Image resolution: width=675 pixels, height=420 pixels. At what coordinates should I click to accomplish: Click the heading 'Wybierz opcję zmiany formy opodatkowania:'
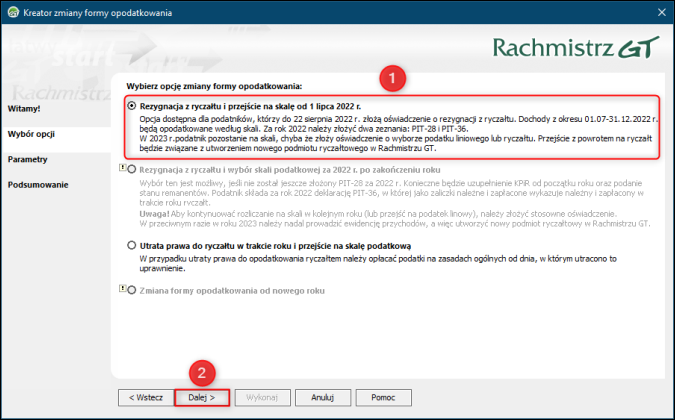click(214, 86)
